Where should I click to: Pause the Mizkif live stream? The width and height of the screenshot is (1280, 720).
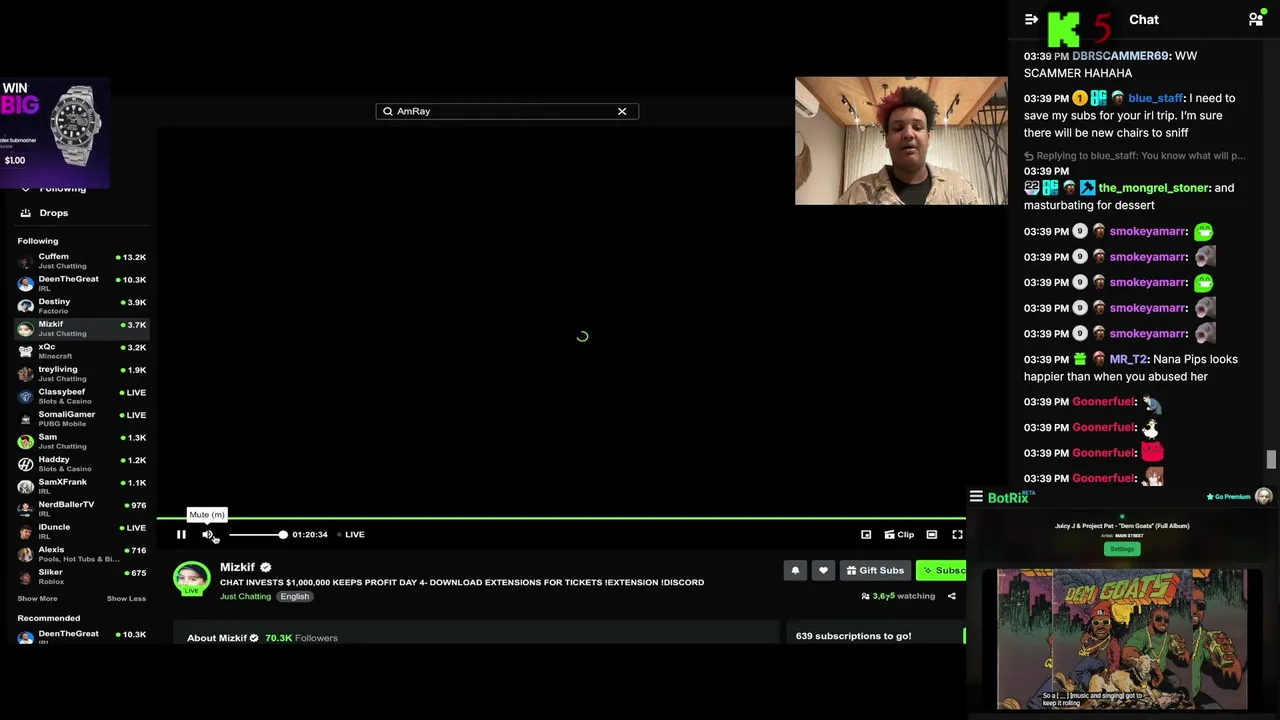pyautogui.click(x=181, y=535)
